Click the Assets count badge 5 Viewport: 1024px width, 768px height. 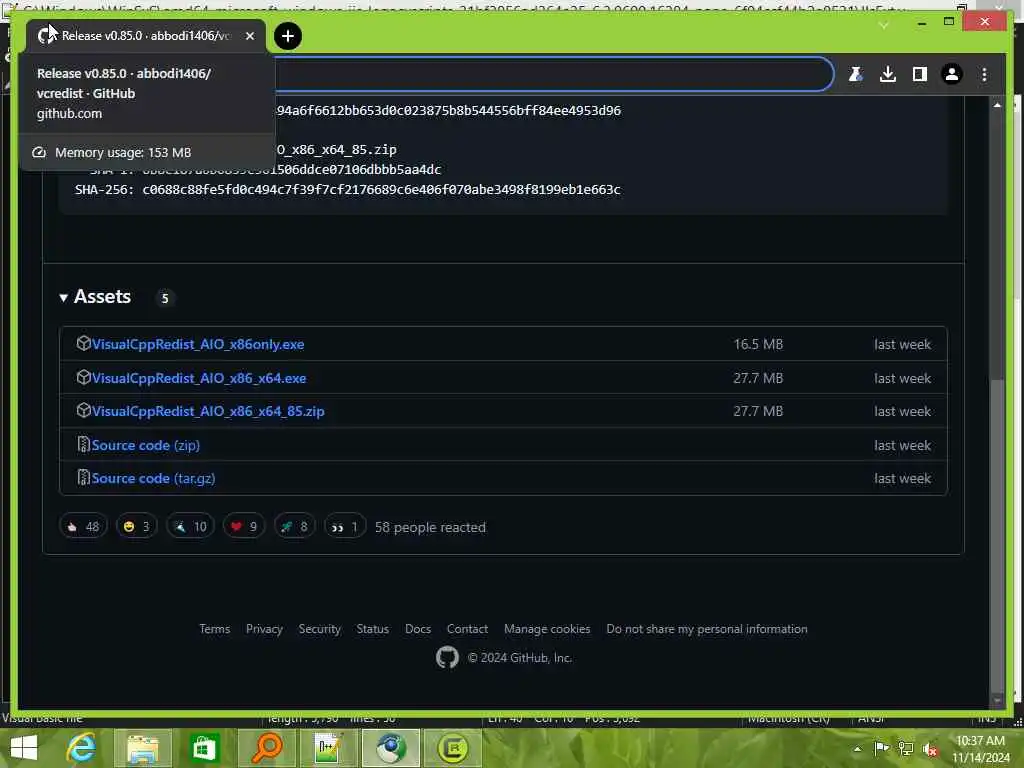(x=165, y=298)
